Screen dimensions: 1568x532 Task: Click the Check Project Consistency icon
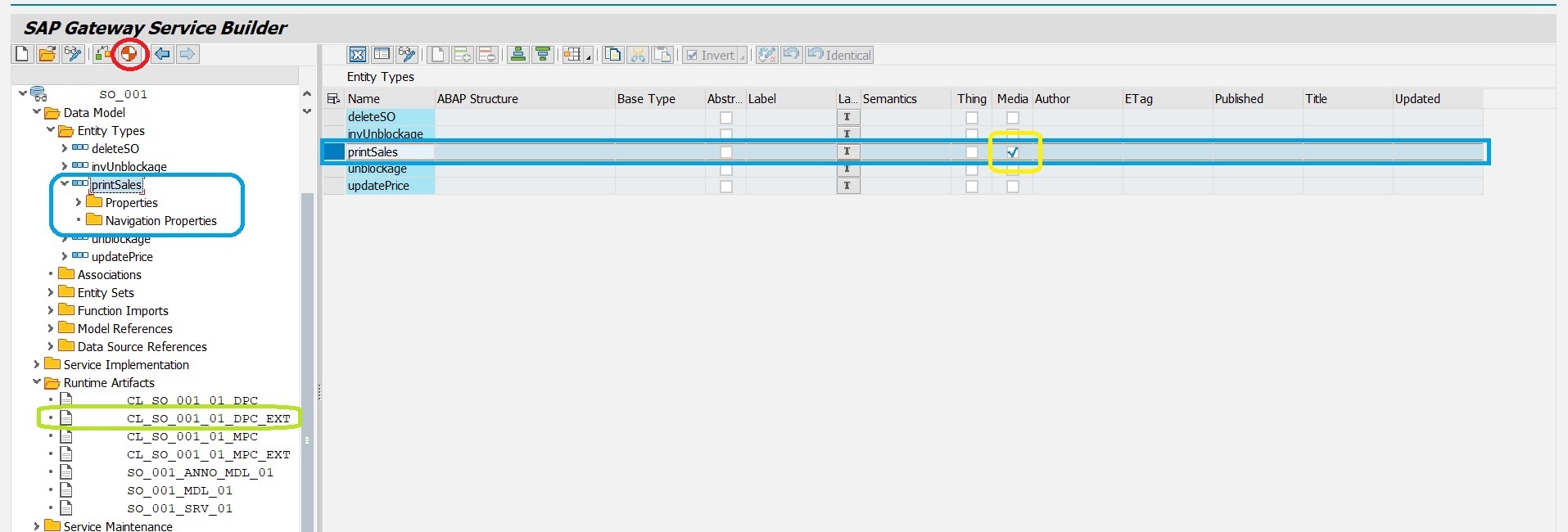[103, 54]
